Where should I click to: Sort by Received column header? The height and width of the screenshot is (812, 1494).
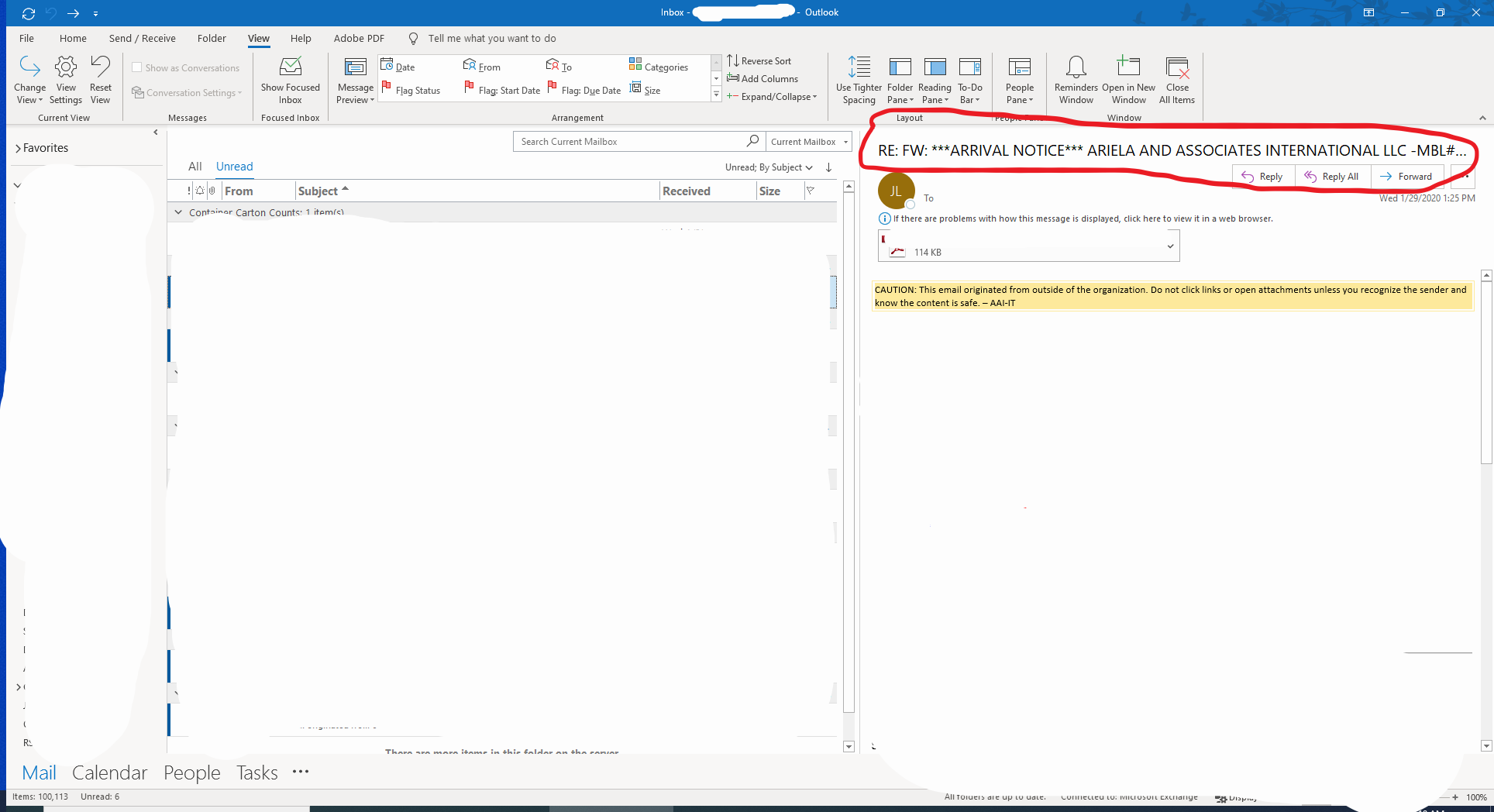pyautogui.click(x=707, y=191)
